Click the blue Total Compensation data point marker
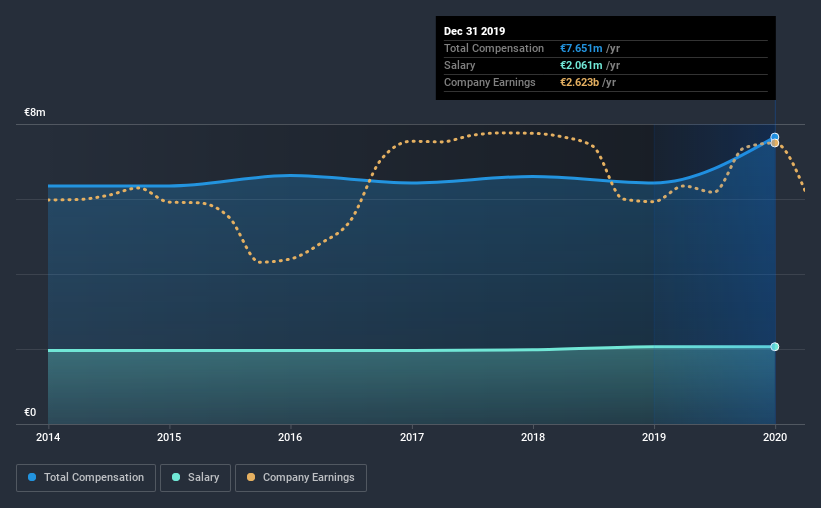The height and width of the screenshot is (508, 821). pyautogui.click(x=774, y=137)
